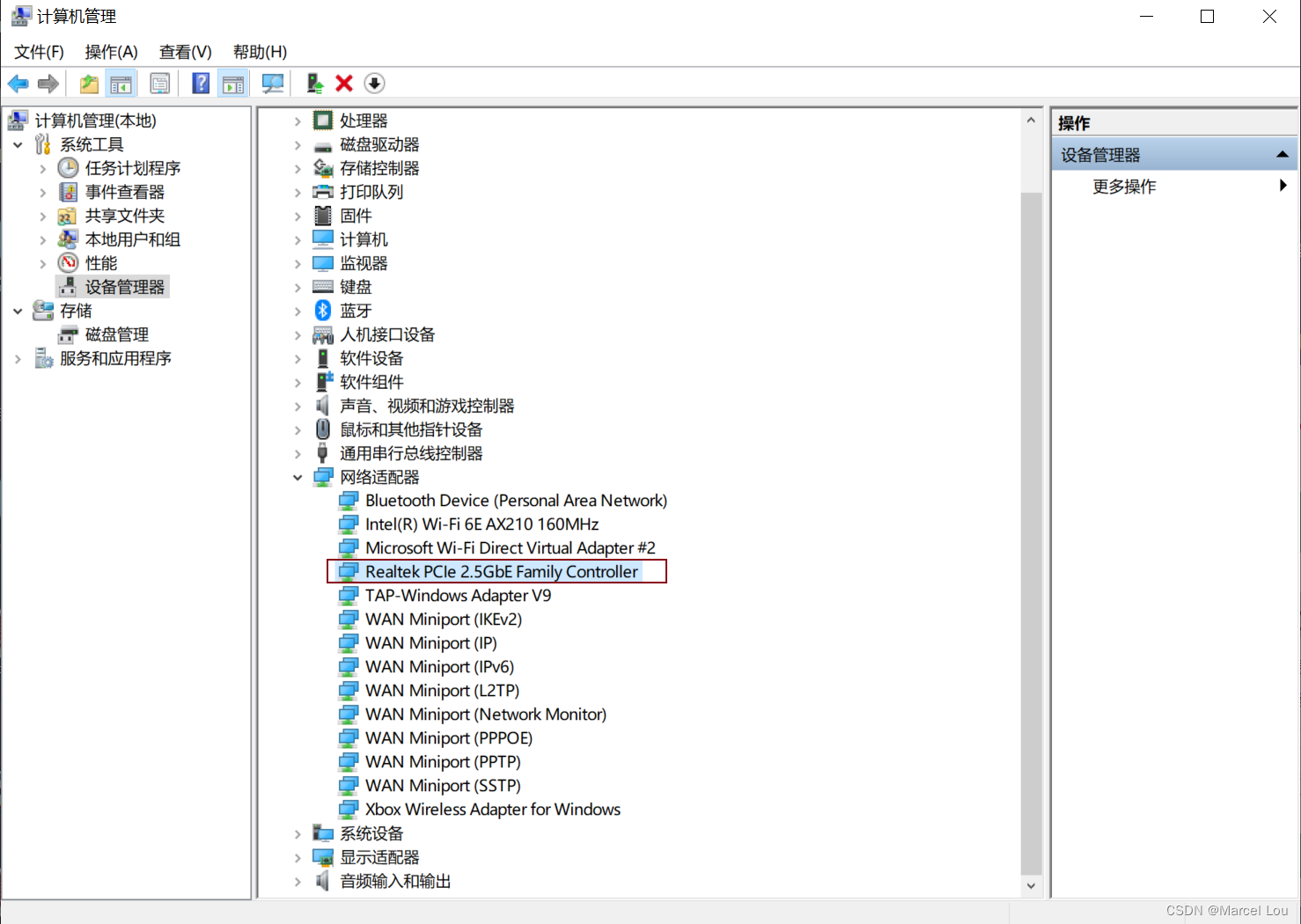Image resolution: width=1301 pixels, height=924 pixels.
Task: Select WAN Miniport (IKEv2)
Action: 444,620
